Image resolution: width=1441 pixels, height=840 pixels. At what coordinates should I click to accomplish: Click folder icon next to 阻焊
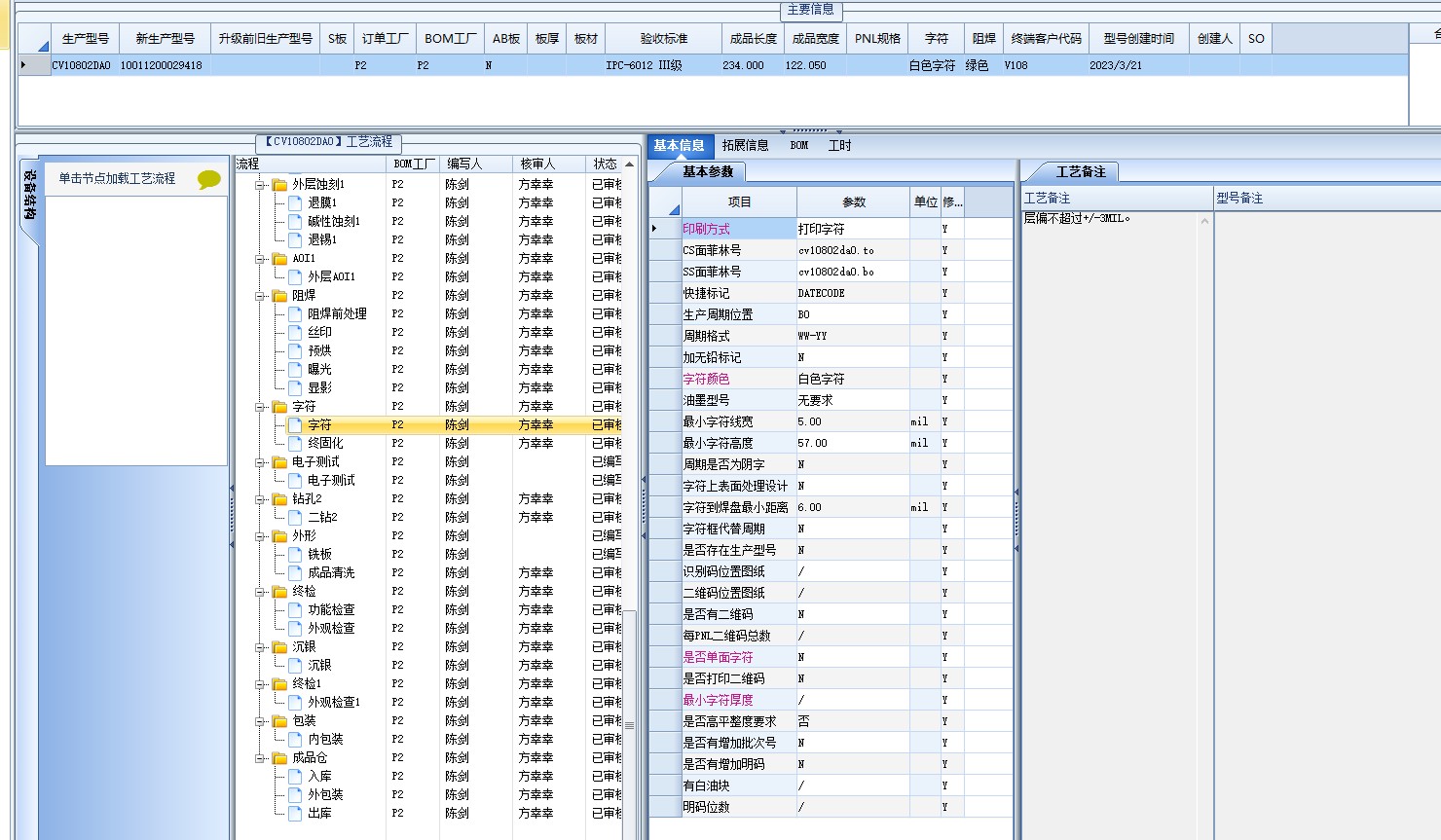(x=279, y=295)
